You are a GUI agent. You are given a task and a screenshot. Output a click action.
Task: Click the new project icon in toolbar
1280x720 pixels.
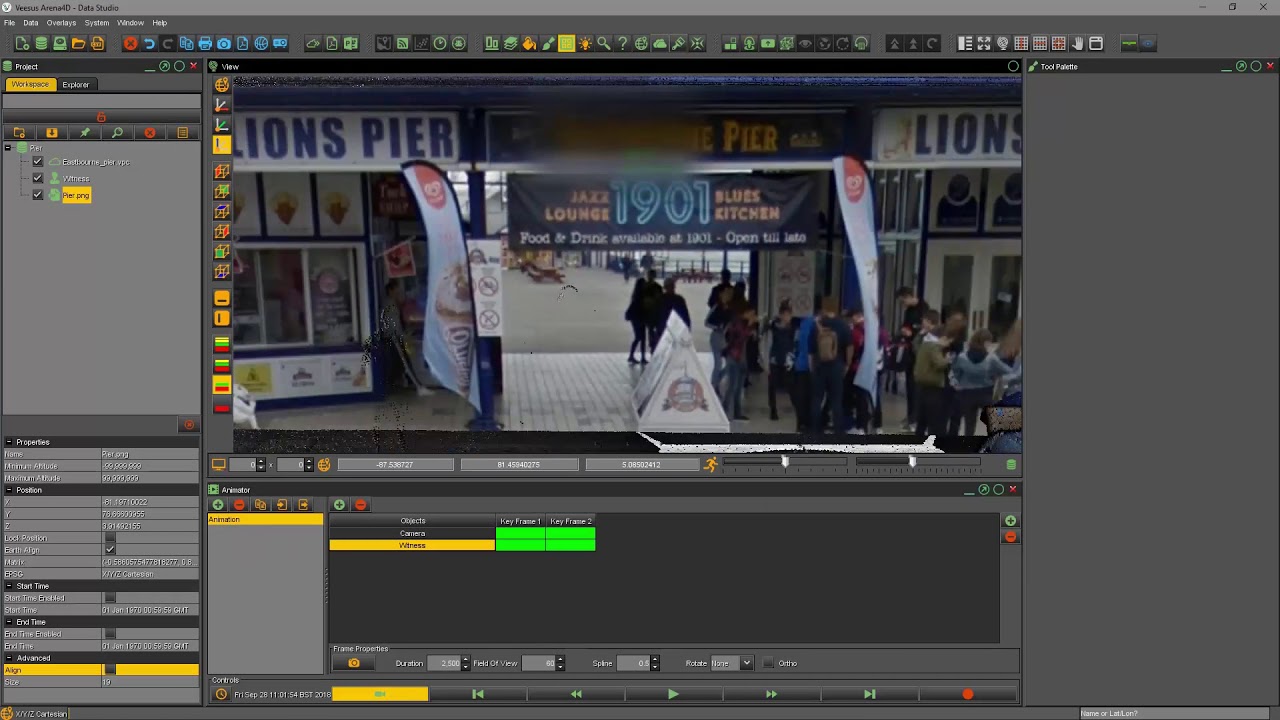(x=22, y=43)
